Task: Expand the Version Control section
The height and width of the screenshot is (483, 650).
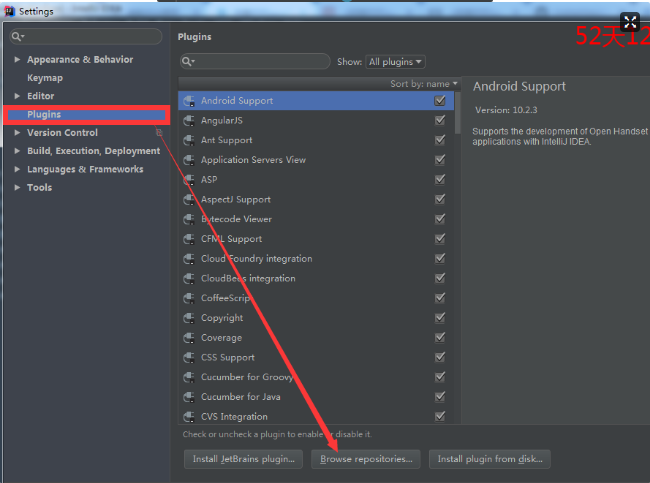Action: click(17, 132)
